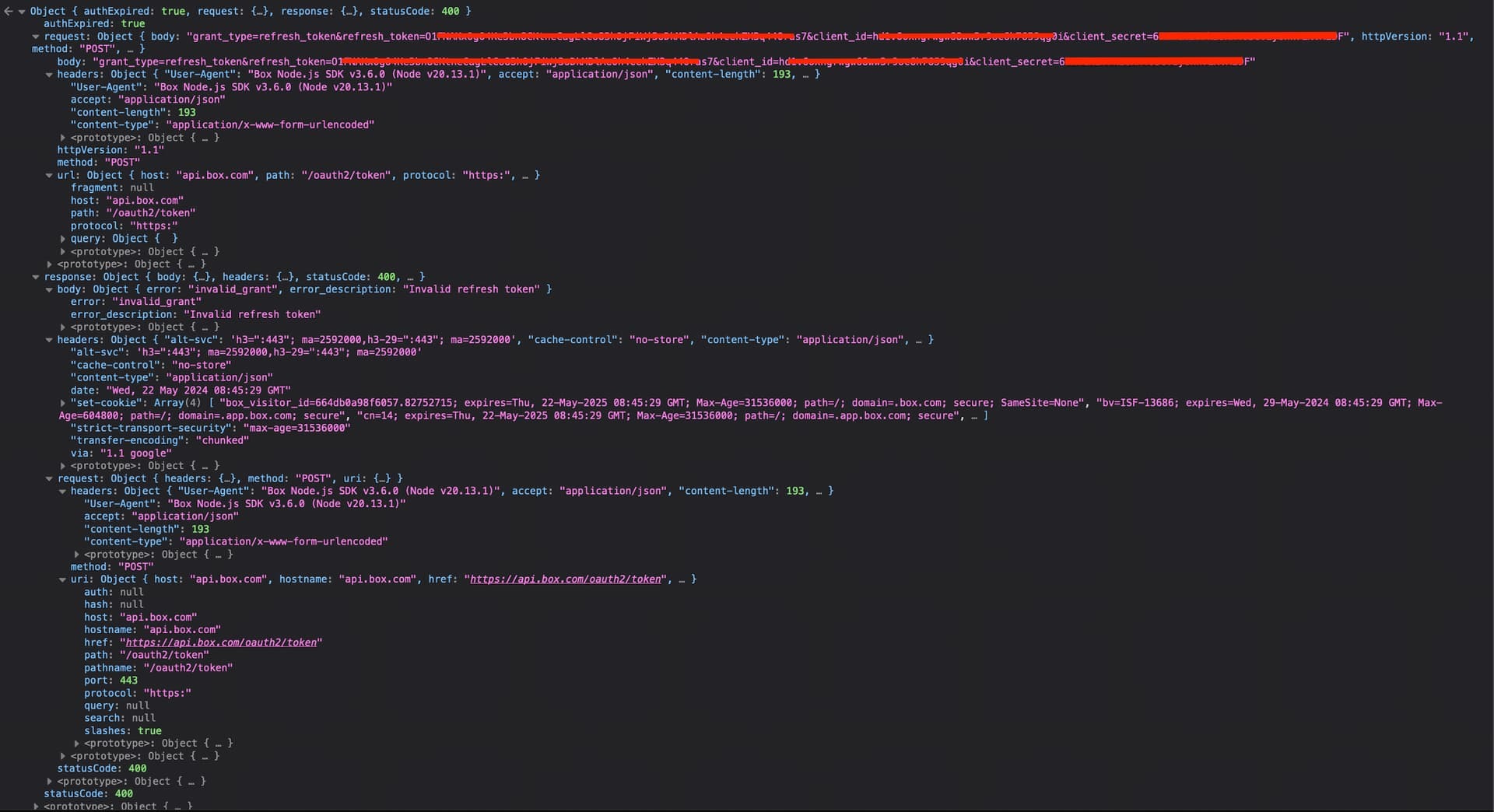Screen dimensions: 1494x812
Task: Expand the prototype row right below query: Object
Action: (x=63, y=252)
